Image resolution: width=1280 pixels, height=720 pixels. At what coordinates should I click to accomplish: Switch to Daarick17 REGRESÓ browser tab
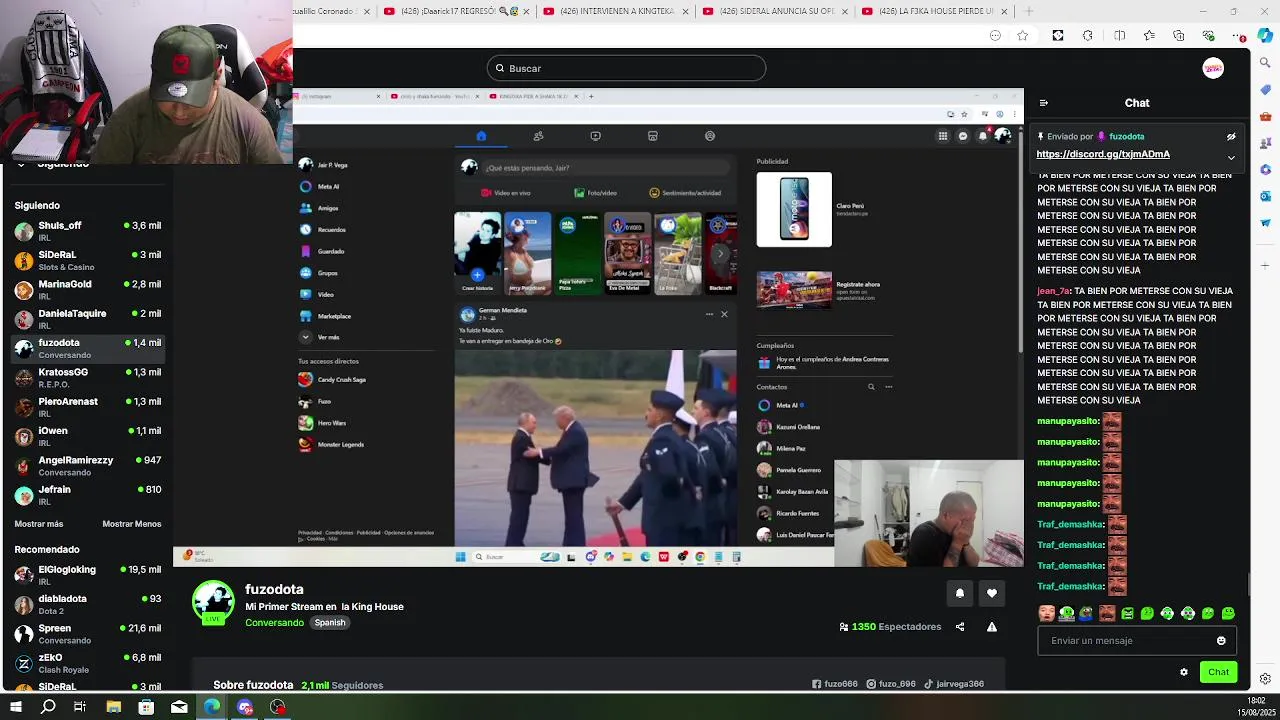point(457,11)
